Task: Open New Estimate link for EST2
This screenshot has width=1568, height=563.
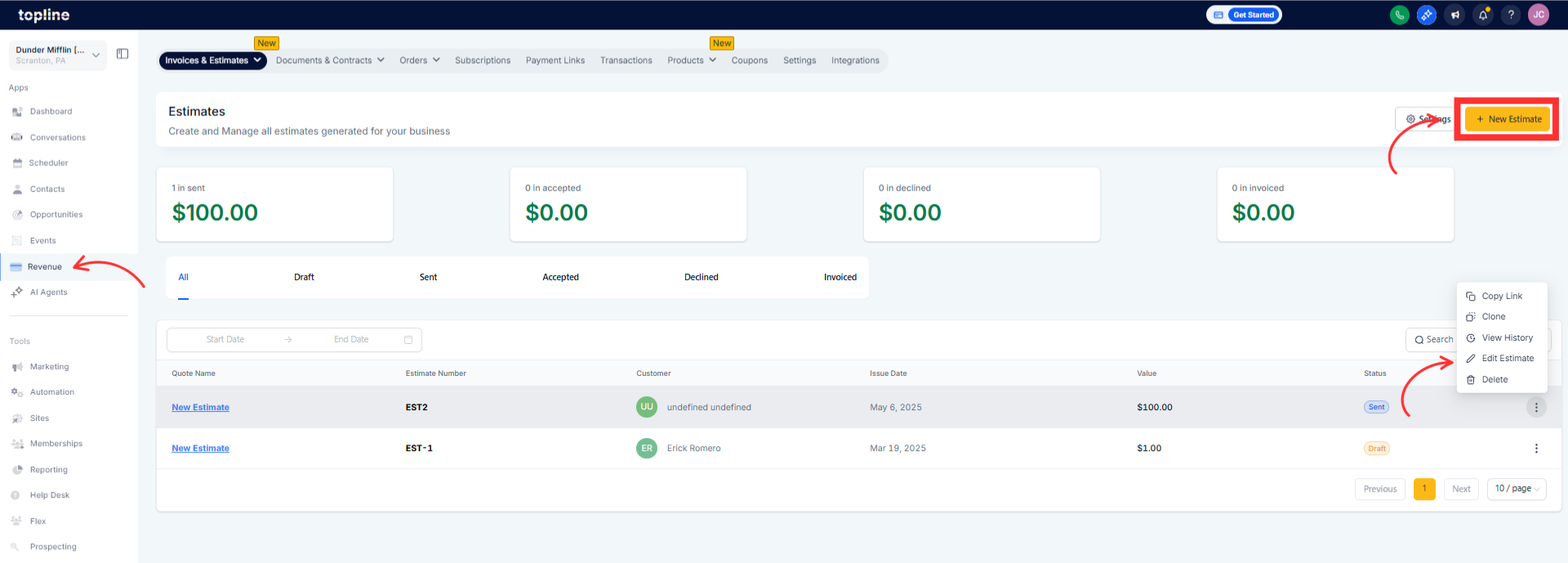Action: [200, 407]
